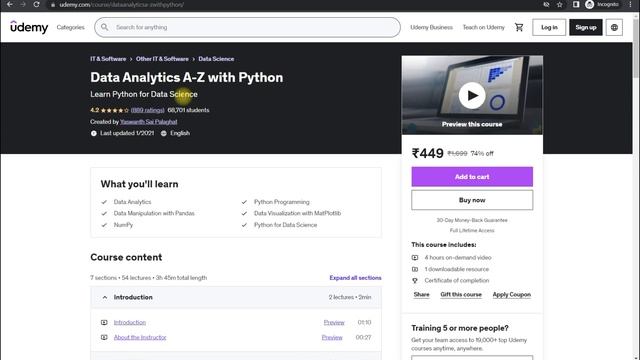The height and width of the screenshot is (360, 640).
Task: Click video icon beside About the Instructor
Action: click(104, 337)
